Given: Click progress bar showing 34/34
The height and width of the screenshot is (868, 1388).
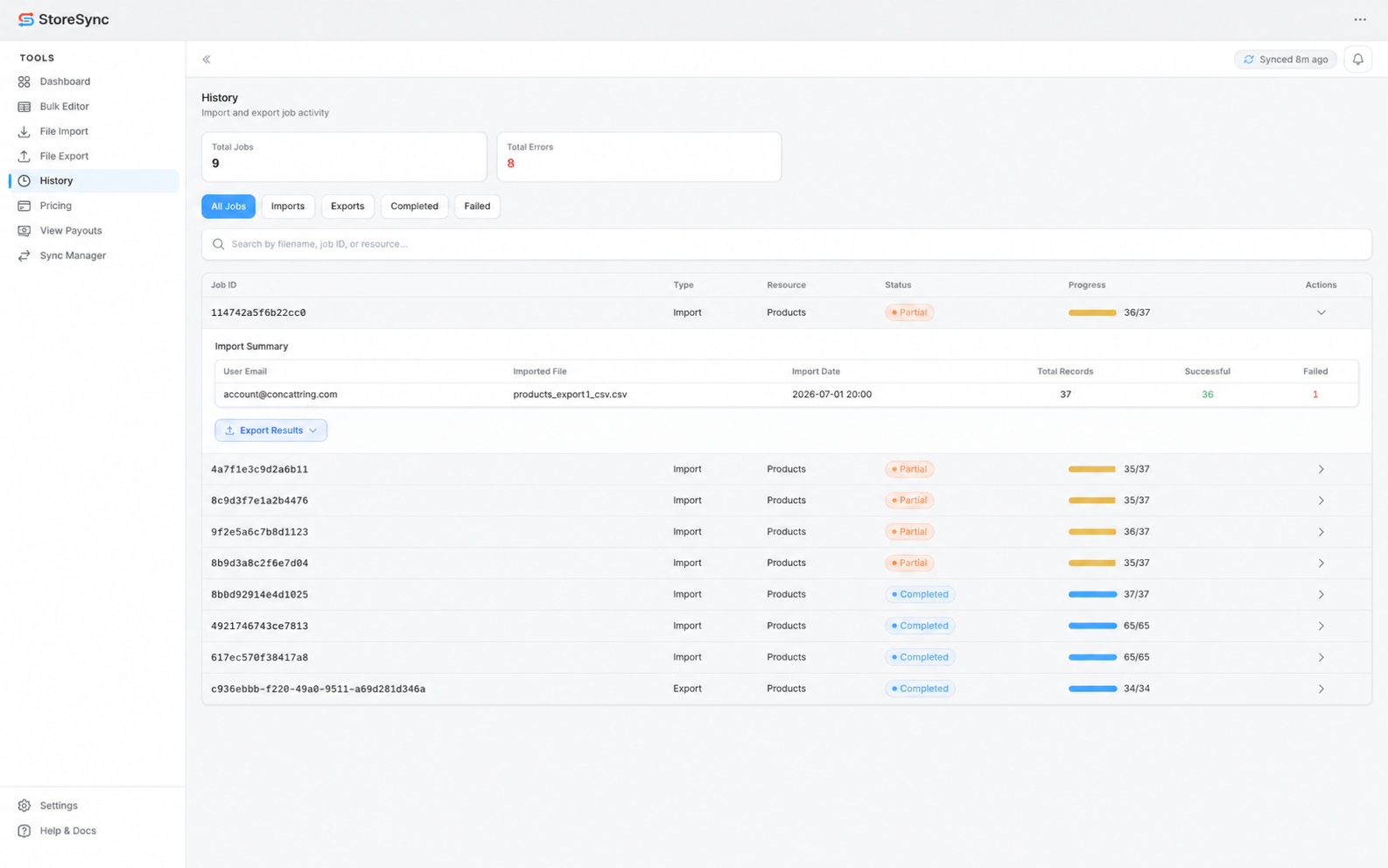Looking at the screenshot, I should [1092, 689].
